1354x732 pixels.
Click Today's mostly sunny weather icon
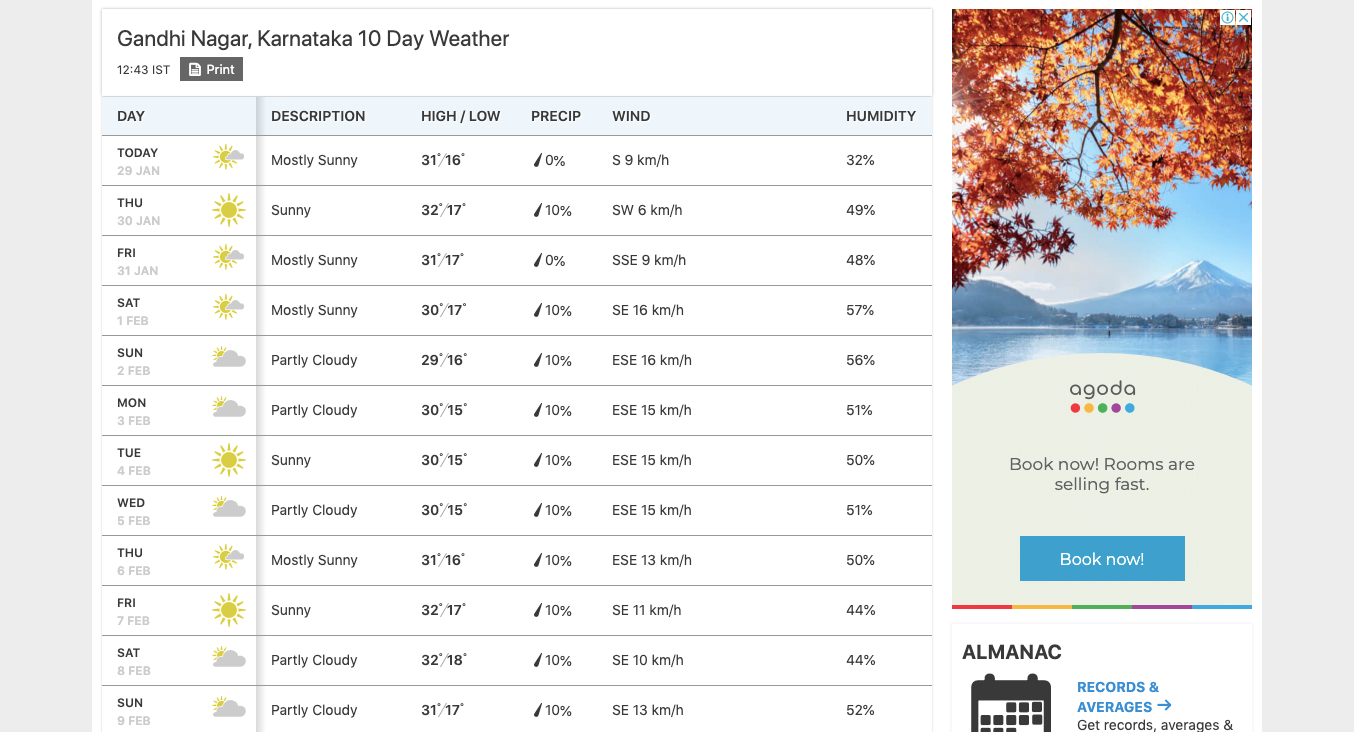pyautogui.click(x=228, y=157)
